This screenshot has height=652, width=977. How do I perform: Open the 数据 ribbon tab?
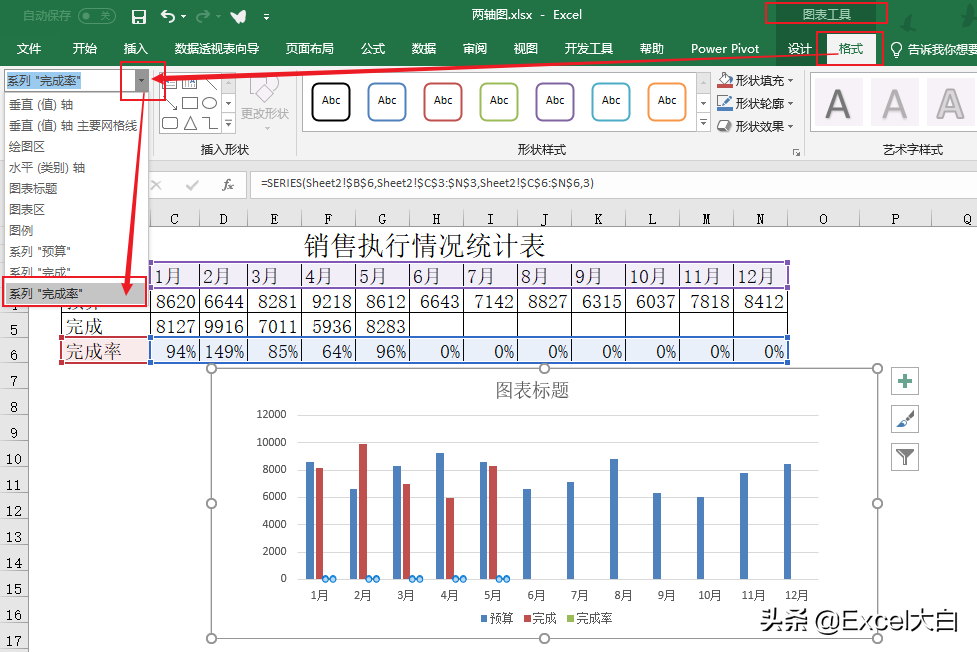pos(424,49)
